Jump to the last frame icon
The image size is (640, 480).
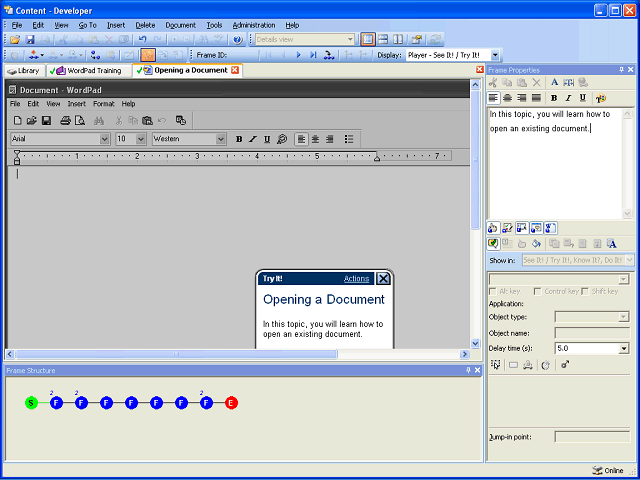point(313,55)
